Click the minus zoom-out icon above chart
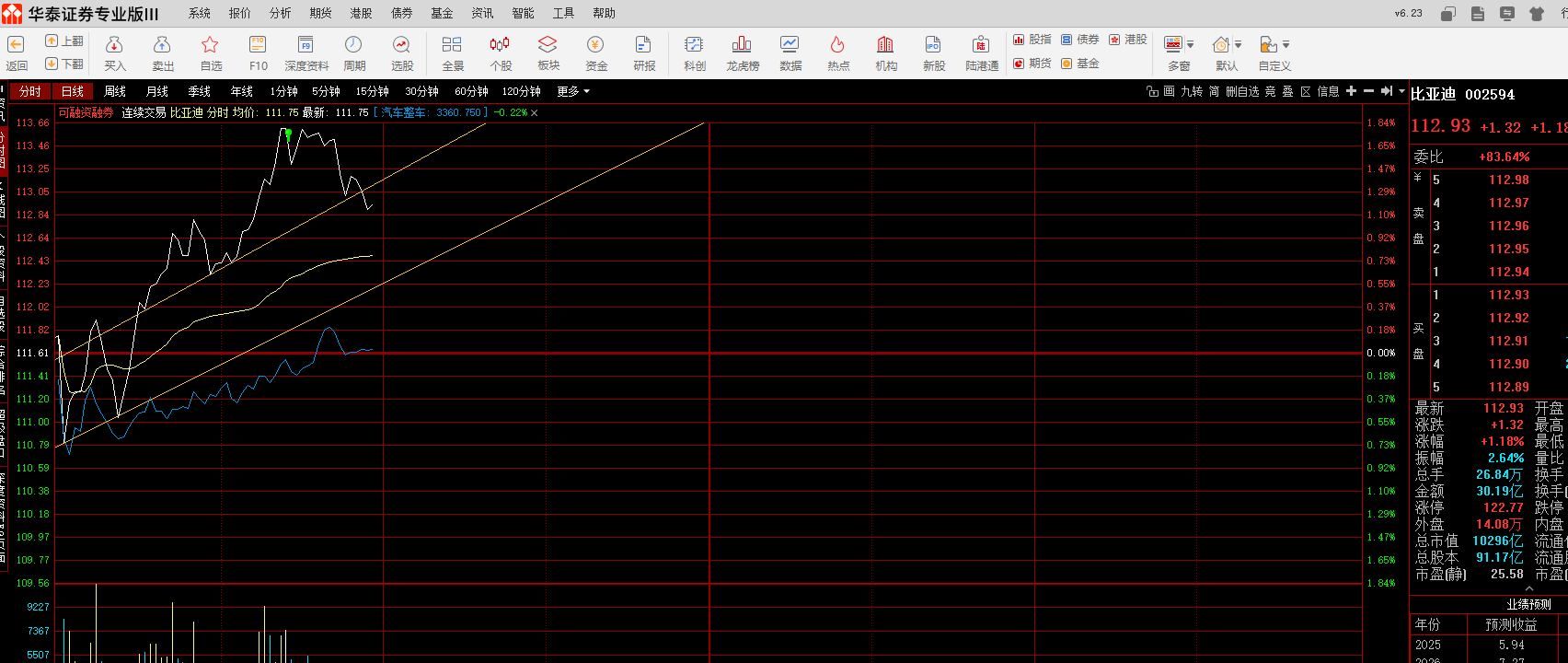The image size is (1568, 663). point(1368,91)
